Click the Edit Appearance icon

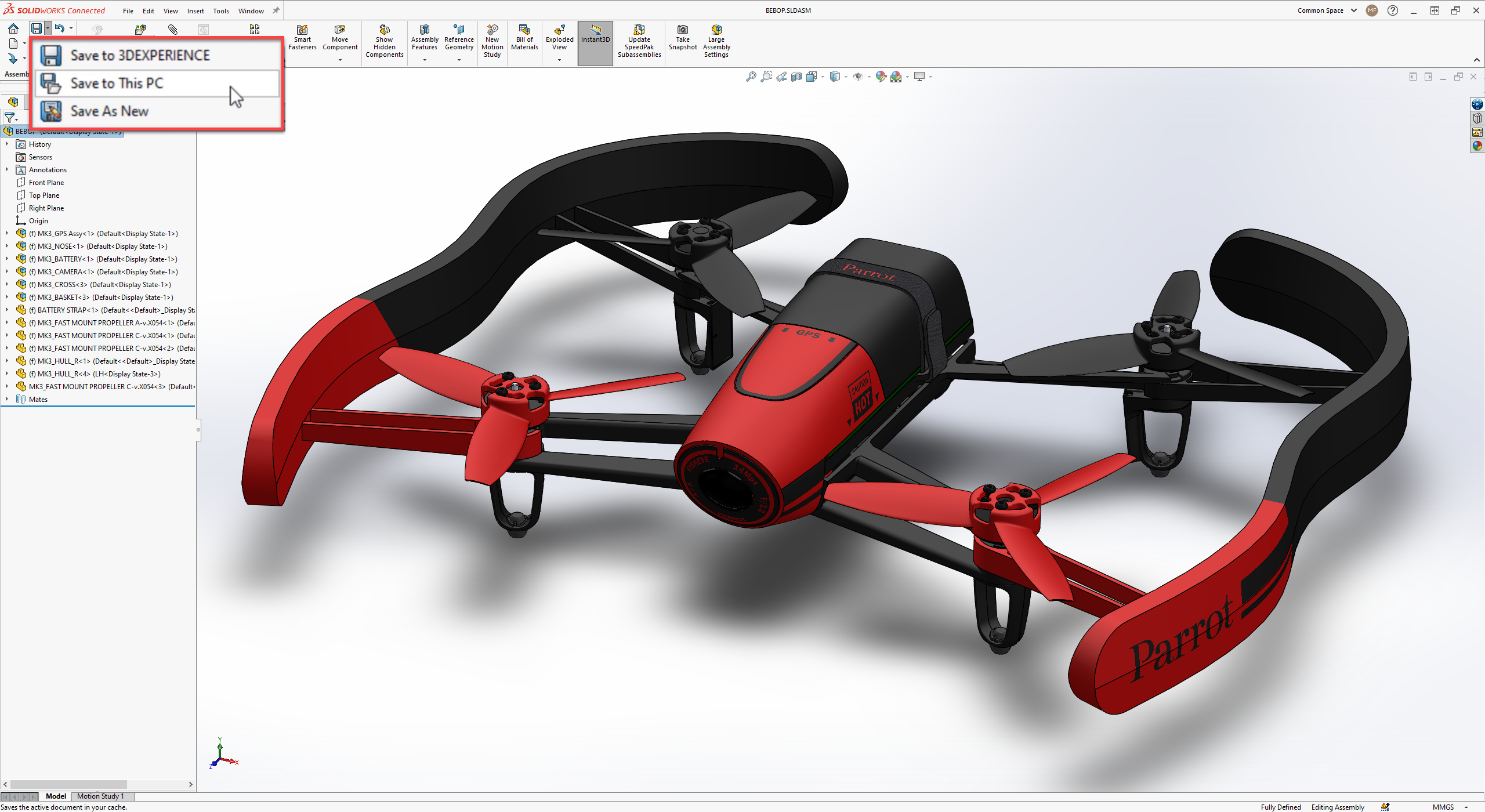881,77
